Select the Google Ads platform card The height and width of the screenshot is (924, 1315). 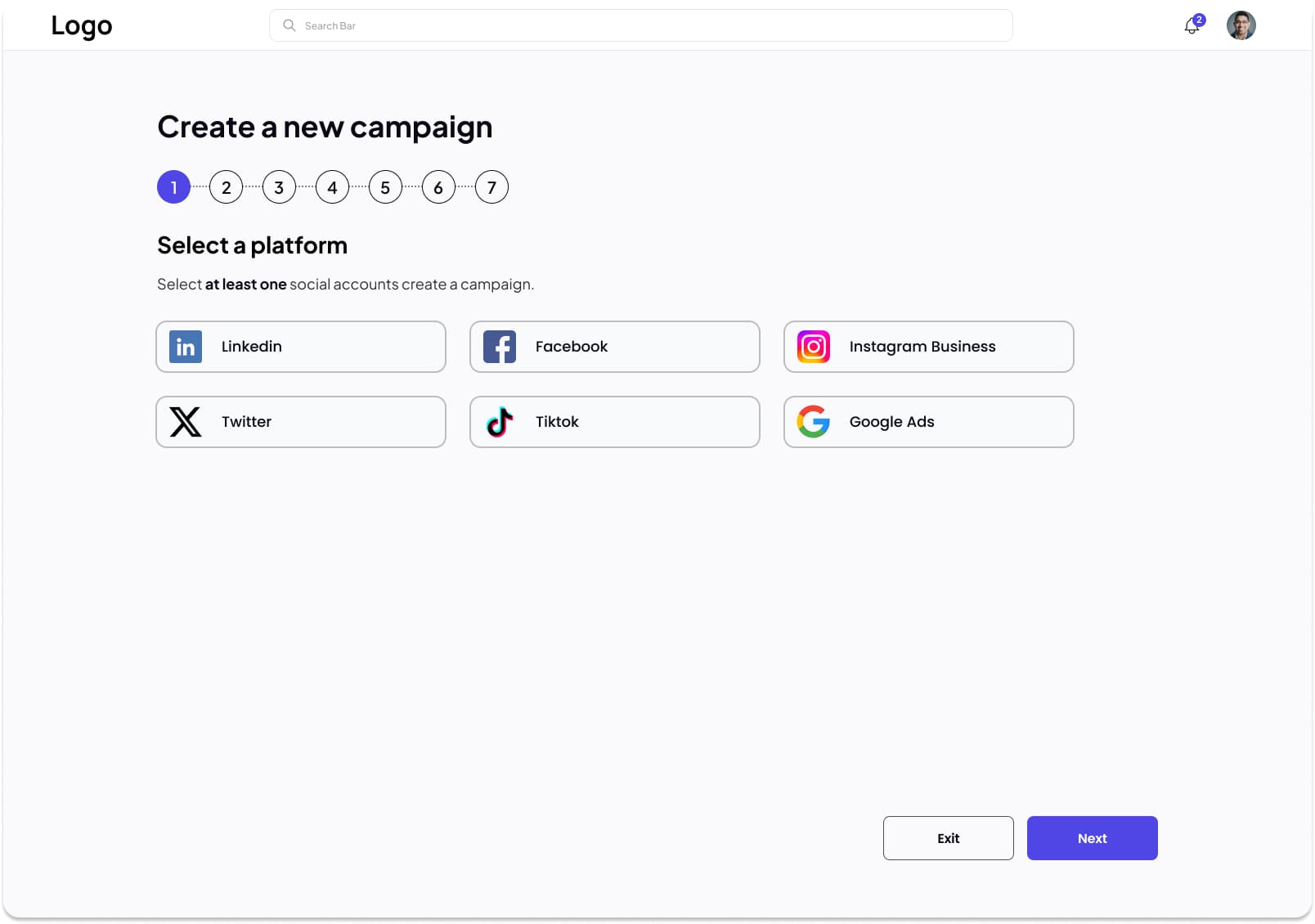point(928,422)
